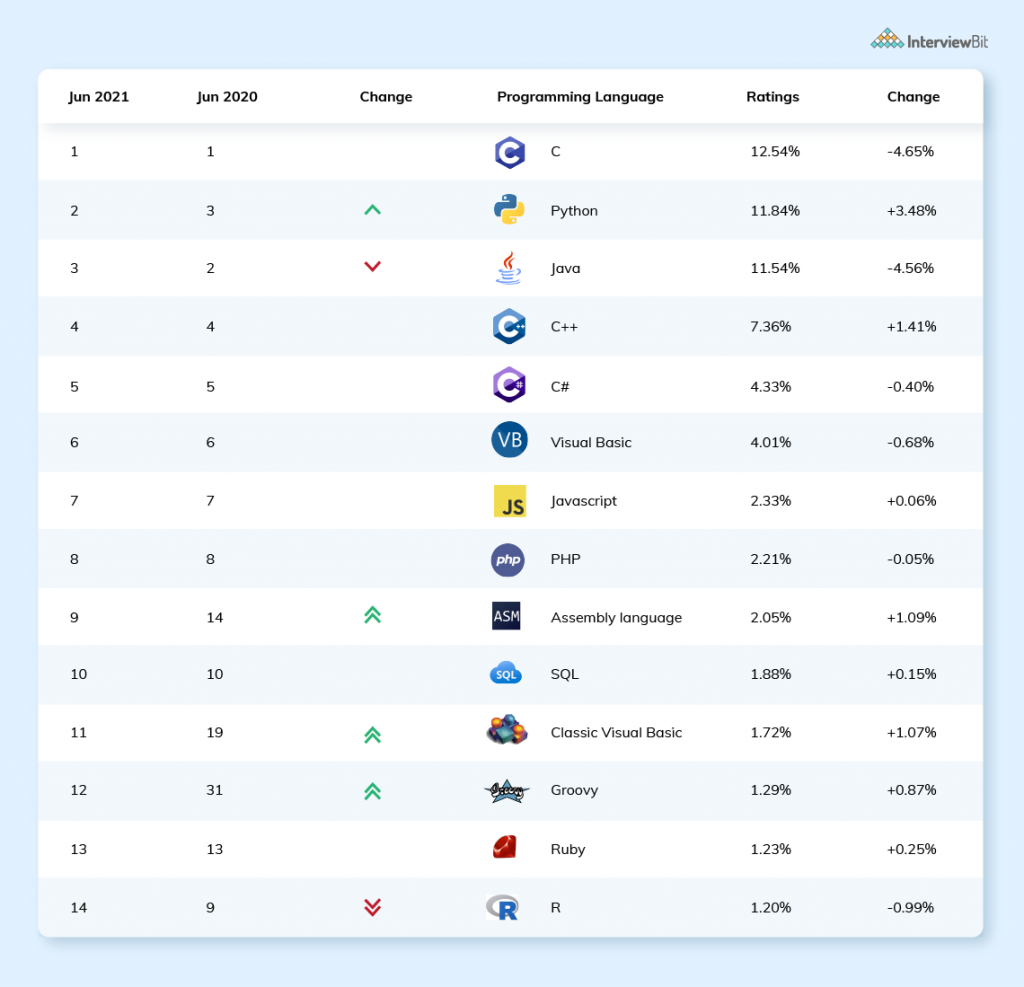Click the C++ hexagon logo

point(509,326)
